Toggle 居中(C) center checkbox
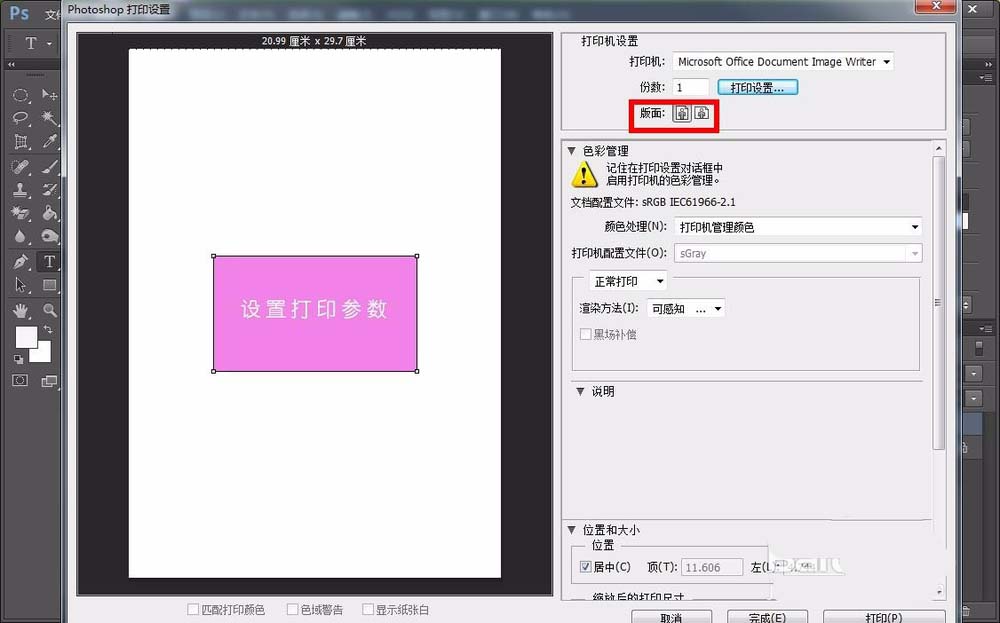 click(x=585, y=566)
